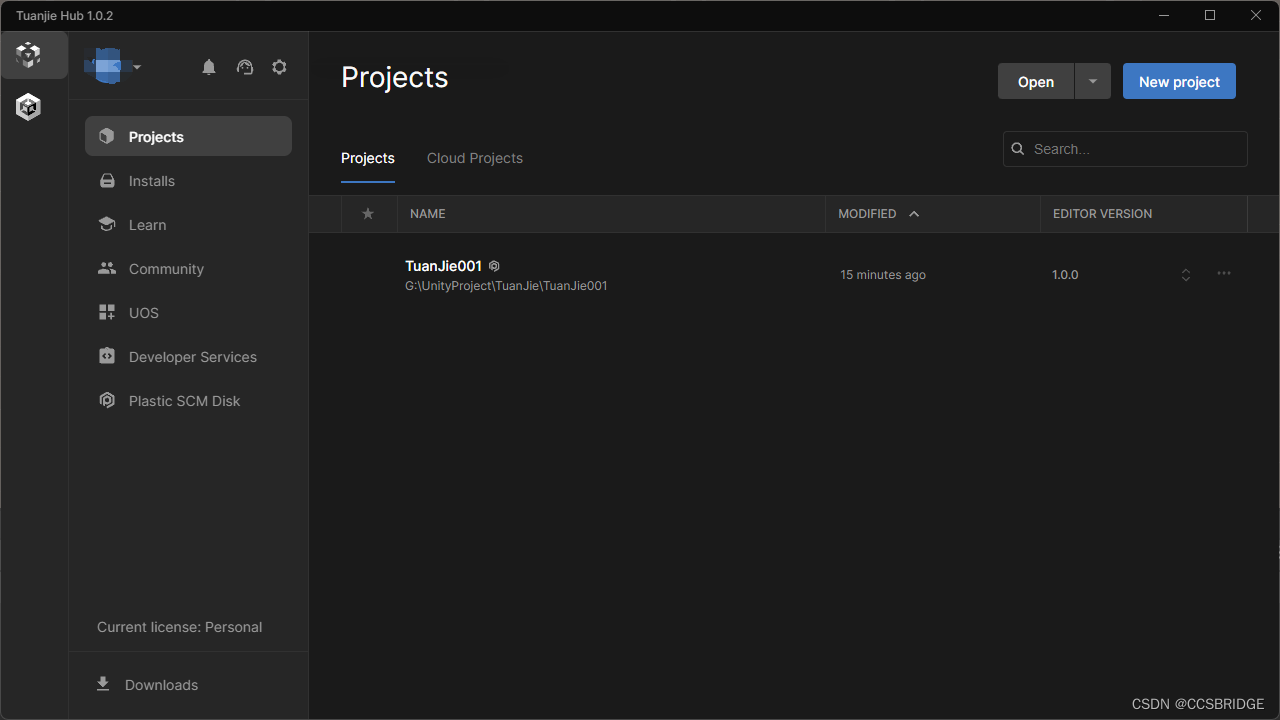1280x720 pixels.
Task: Click the Community people icon
Action: click(107, 268)
